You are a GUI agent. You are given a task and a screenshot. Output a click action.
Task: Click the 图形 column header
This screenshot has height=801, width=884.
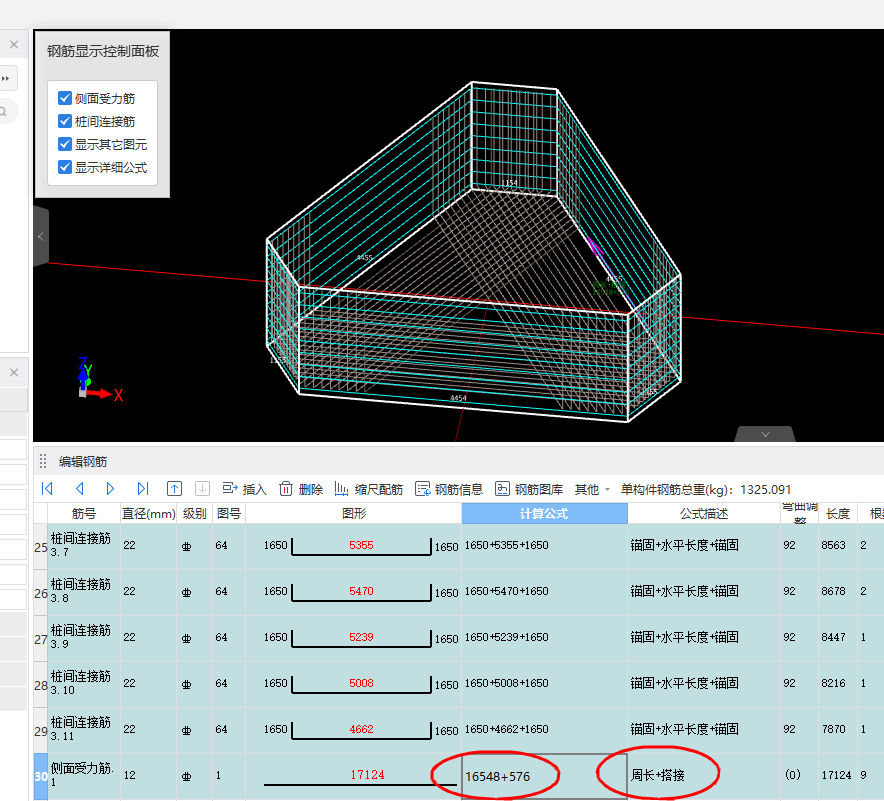(x=354, y=514)
